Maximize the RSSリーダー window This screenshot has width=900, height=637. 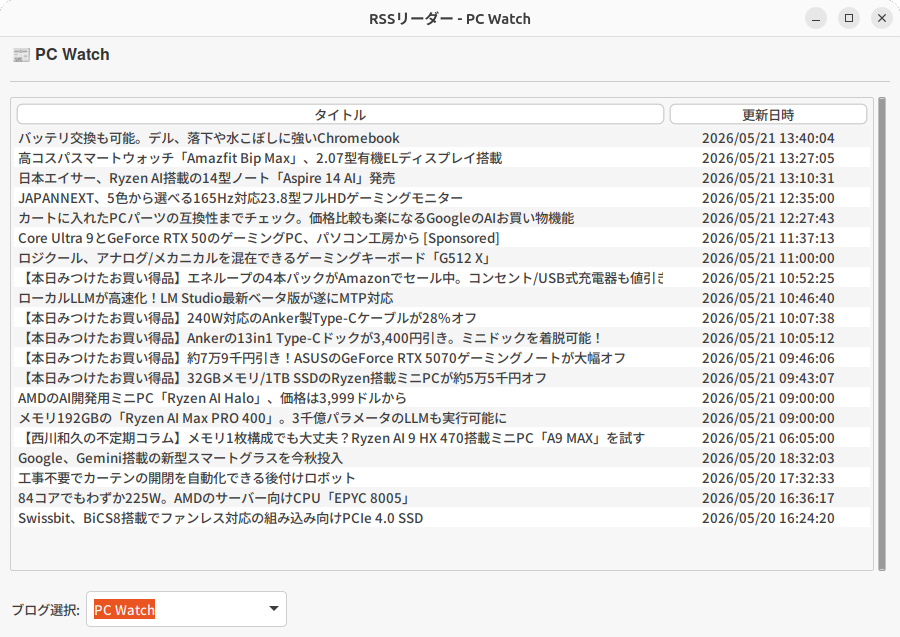pyautogui.click(x=849, y=18)
